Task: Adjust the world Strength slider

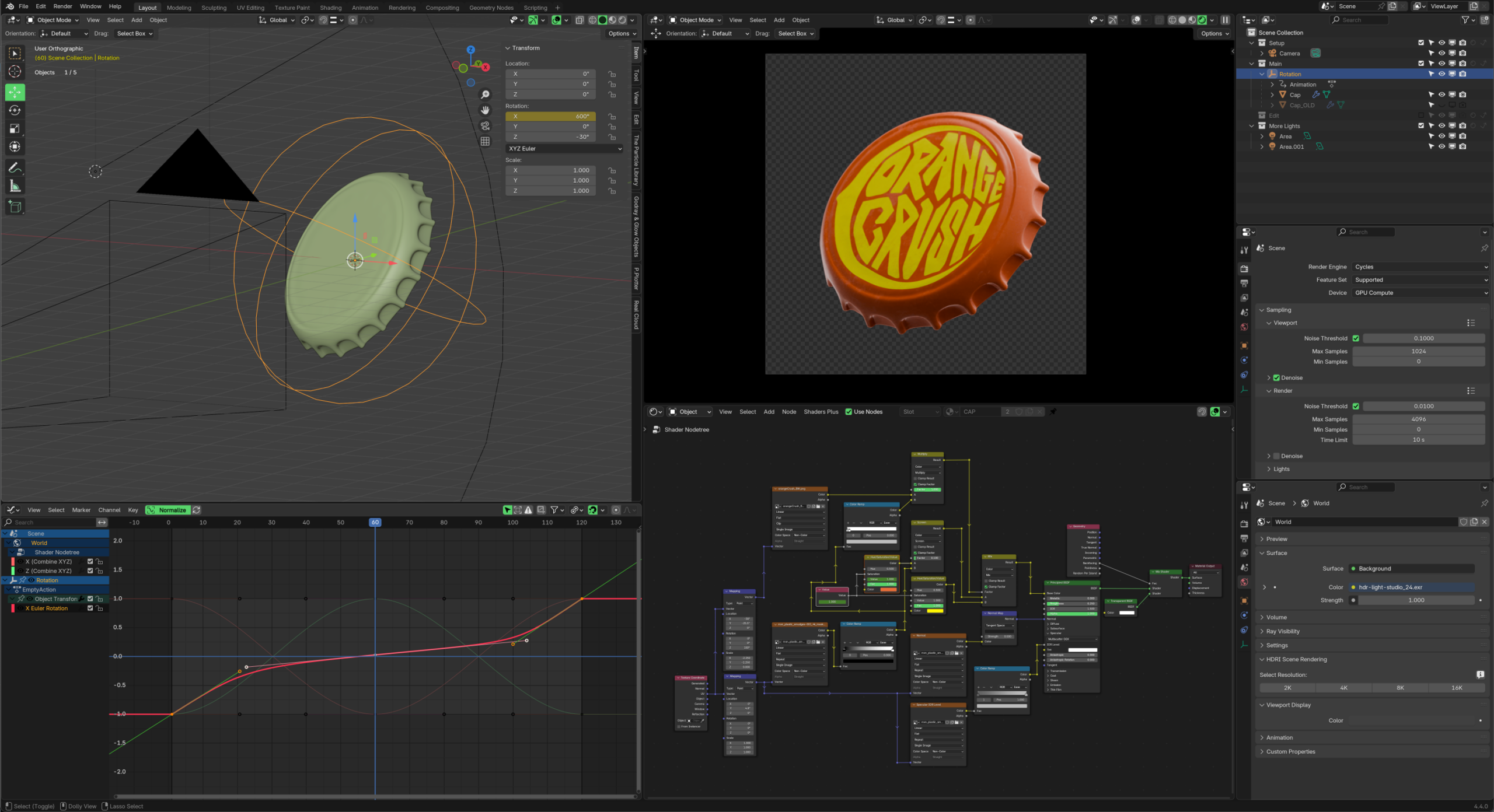Action: (x=1416, y=600)
